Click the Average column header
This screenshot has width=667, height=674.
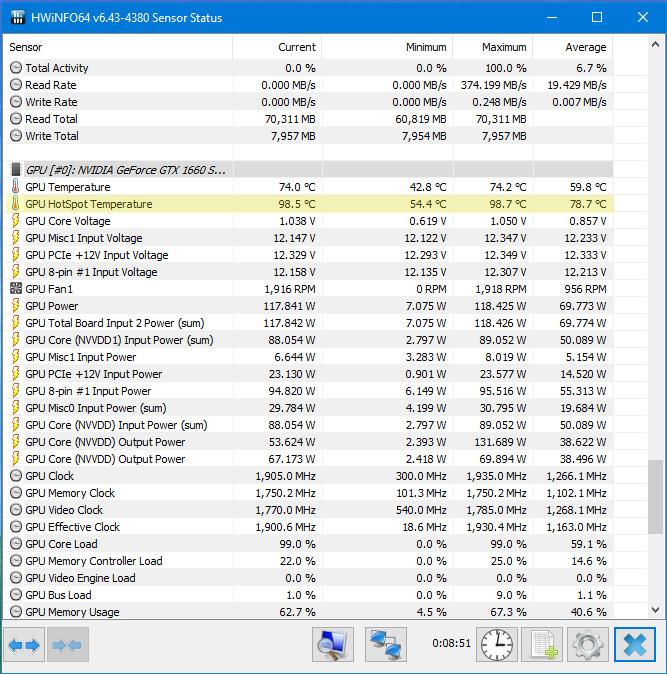(x=573, y=47)
